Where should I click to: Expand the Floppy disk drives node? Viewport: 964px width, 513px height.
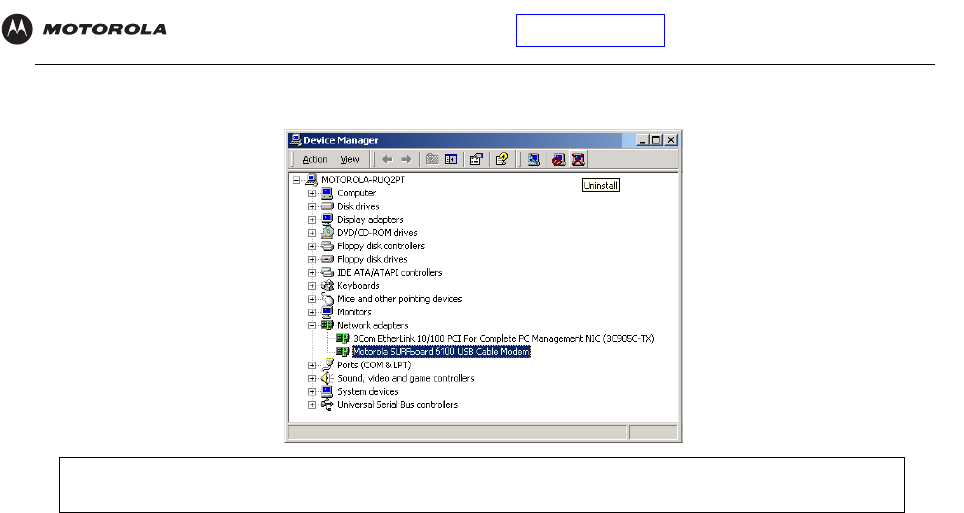[312, 260]
